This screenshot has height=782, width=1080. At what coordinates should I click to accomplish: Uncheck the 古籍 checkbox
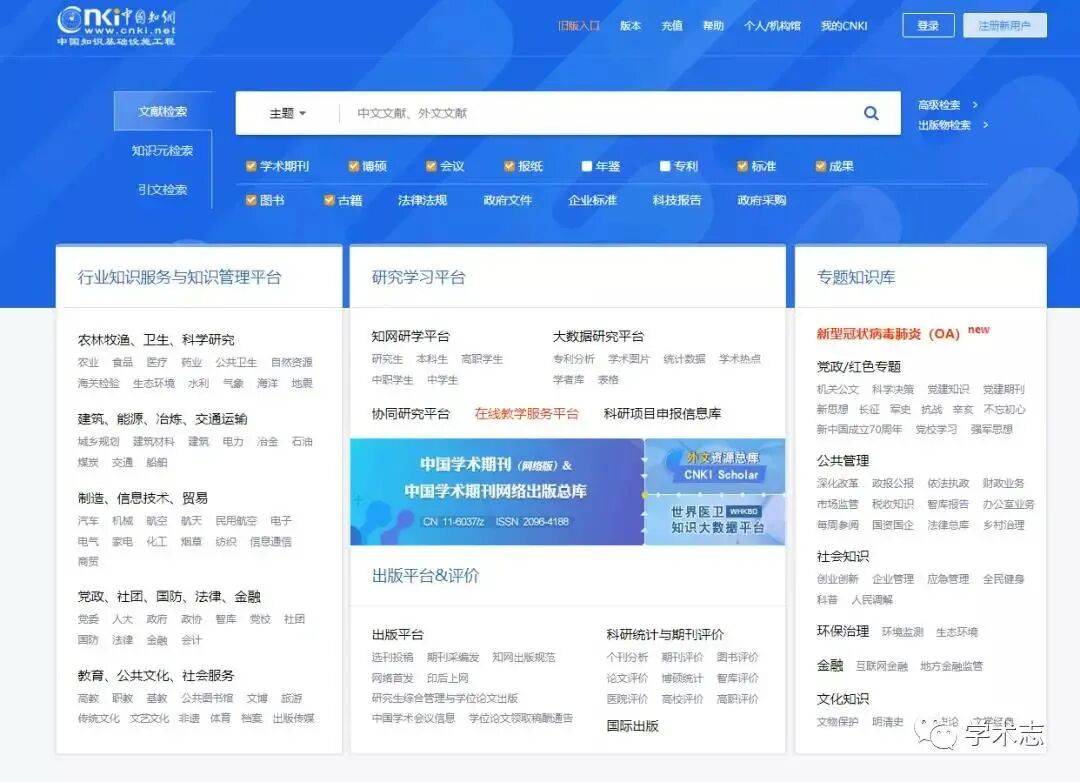point(330,200)
